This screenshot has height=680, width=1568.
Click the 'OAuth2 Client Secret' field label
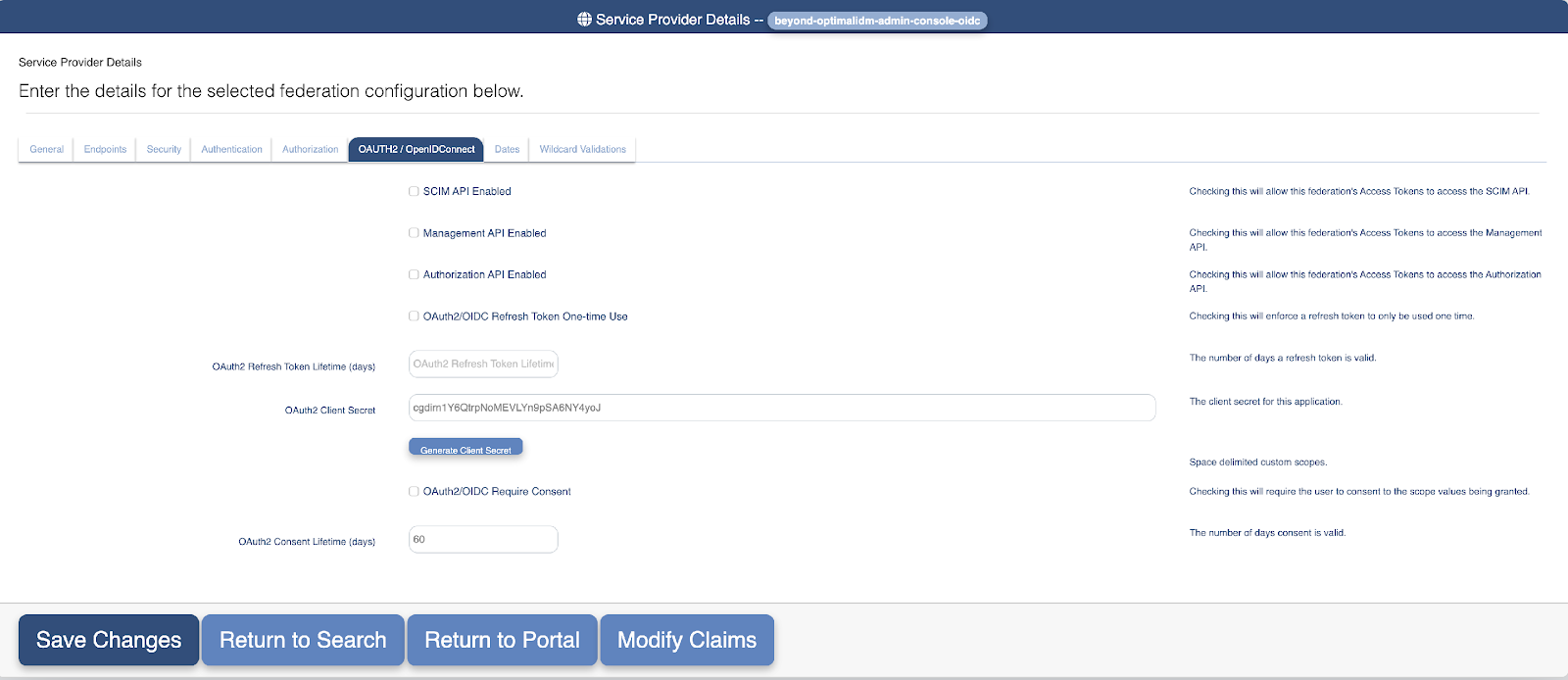(x=330, y=411)
